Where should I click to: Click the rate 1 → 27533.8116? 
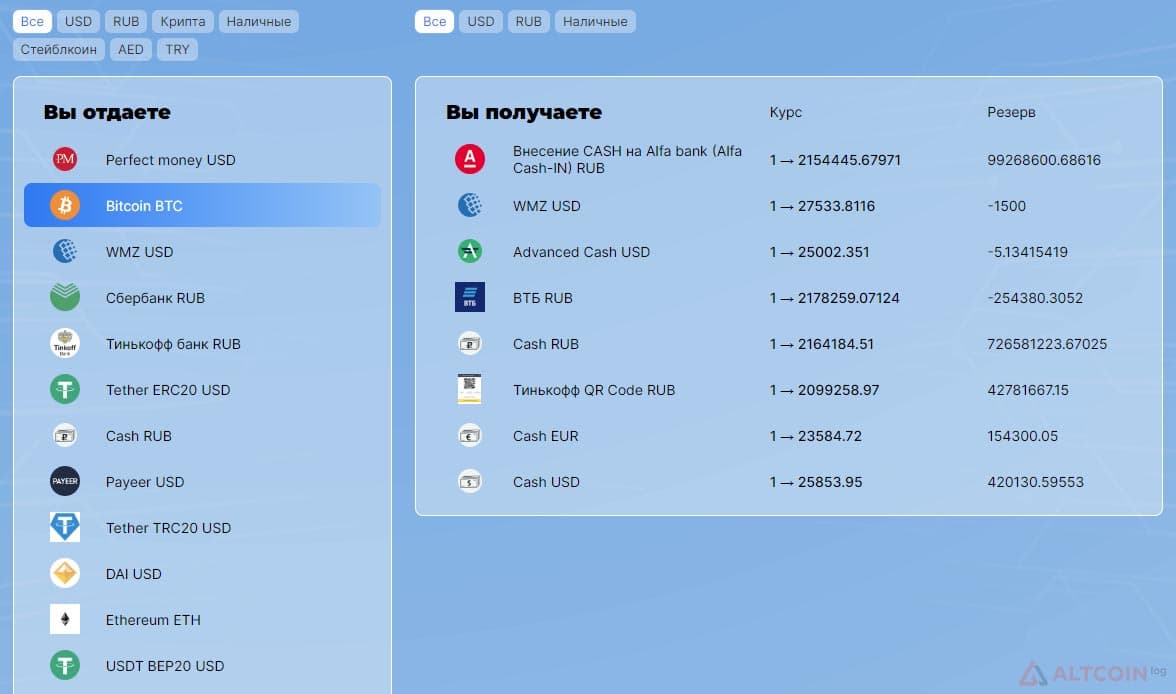coord(822,206)
